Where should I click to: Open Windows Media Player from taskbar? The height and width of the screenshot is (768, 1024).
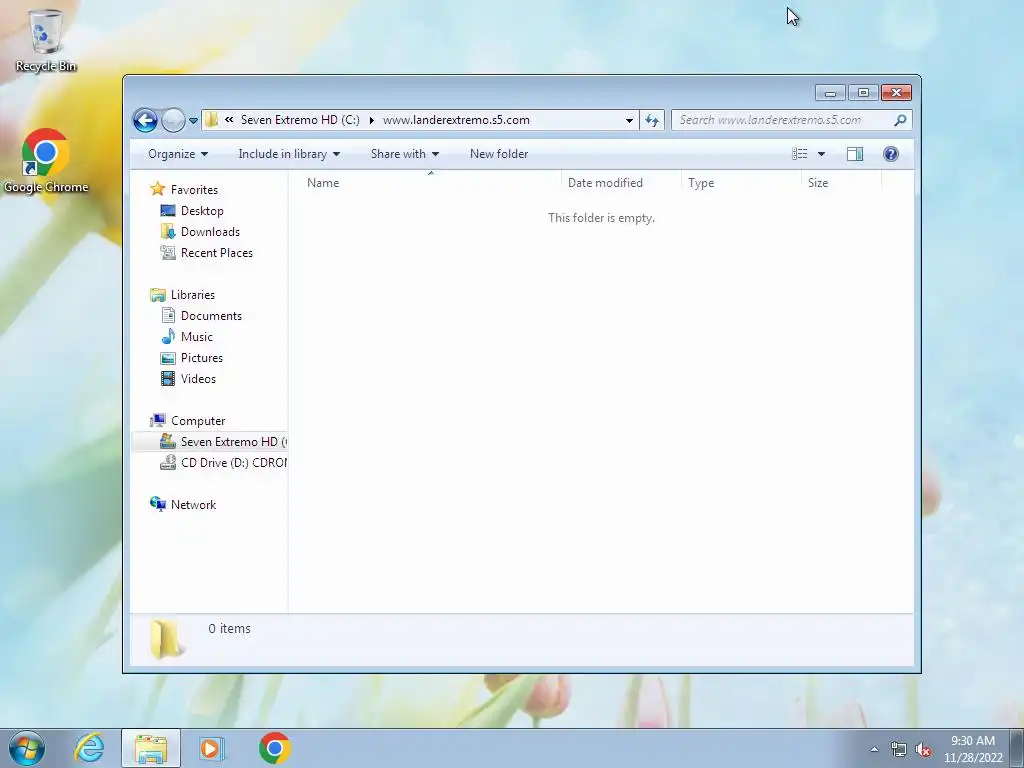(212, 748)
